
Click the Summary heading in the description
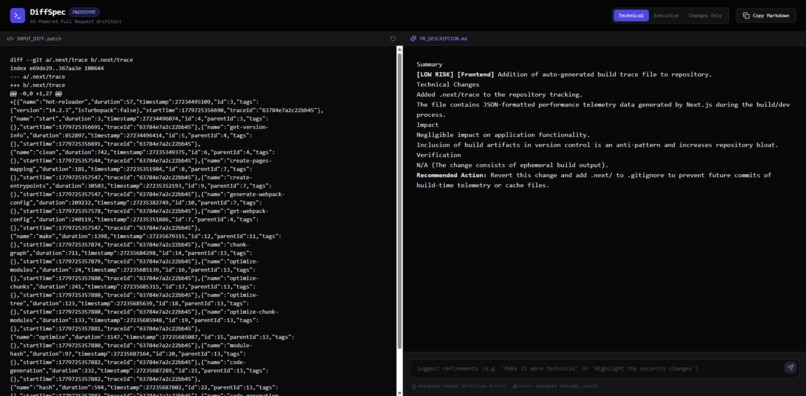click(x=429, y=64)
